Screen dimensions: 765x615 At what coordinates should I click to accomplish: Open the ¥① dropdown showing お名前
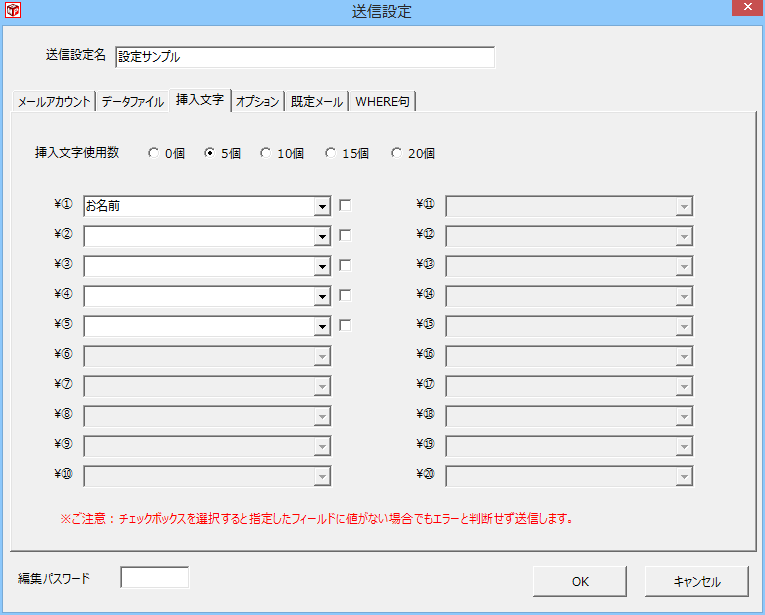(322, 207)
